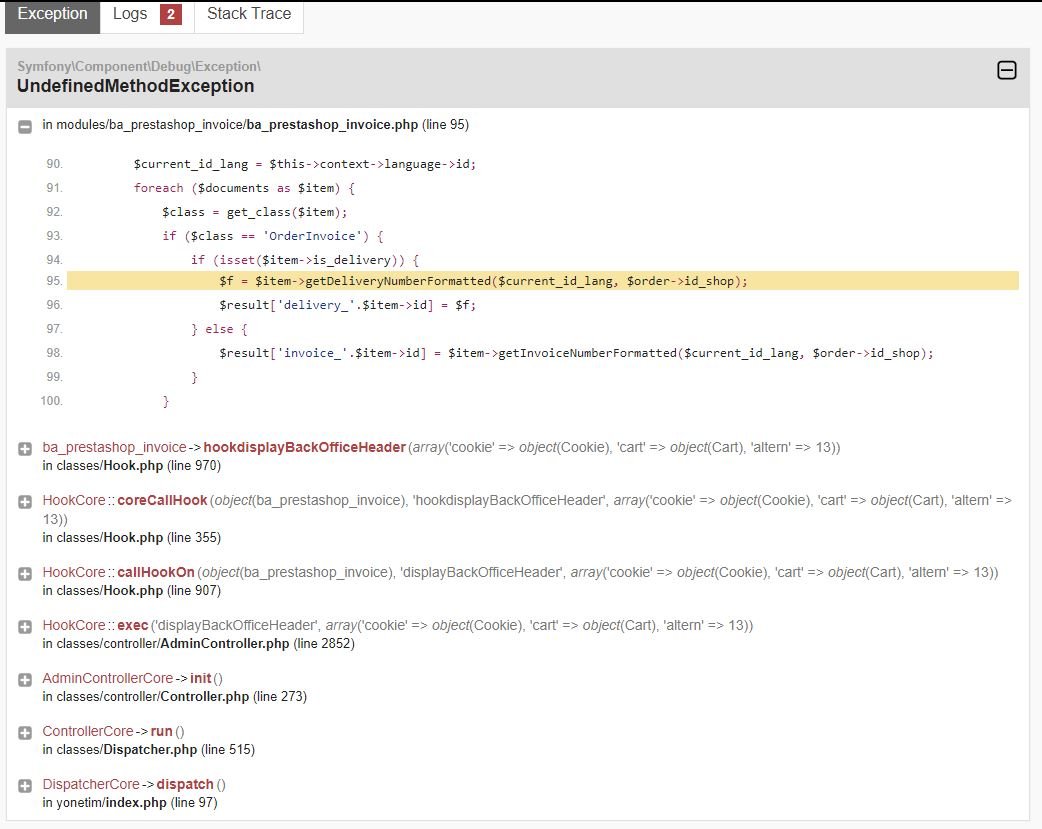The height and width of the screenshot is (829, 1042).
Task: Click modules/ba_prestashop_invoice/ba_prestashop_invoice.php file path
Action: [237, 125]
